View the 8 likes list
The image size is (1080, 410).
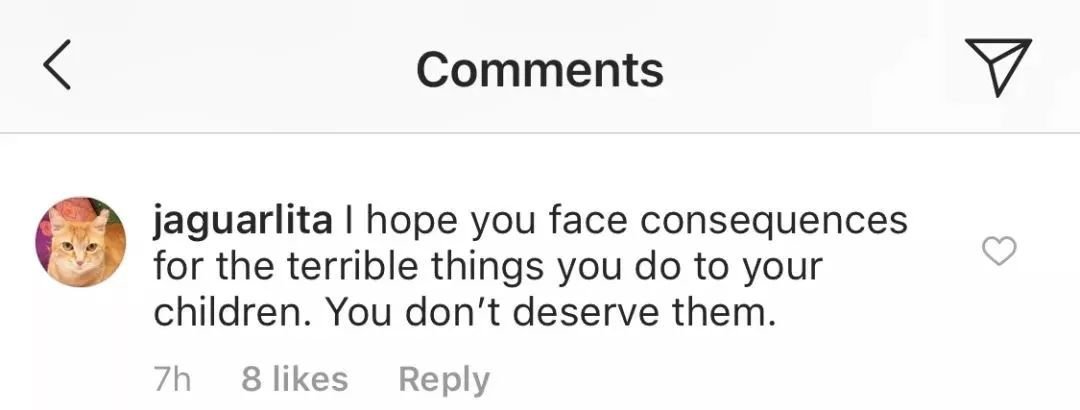pos(295,379)
